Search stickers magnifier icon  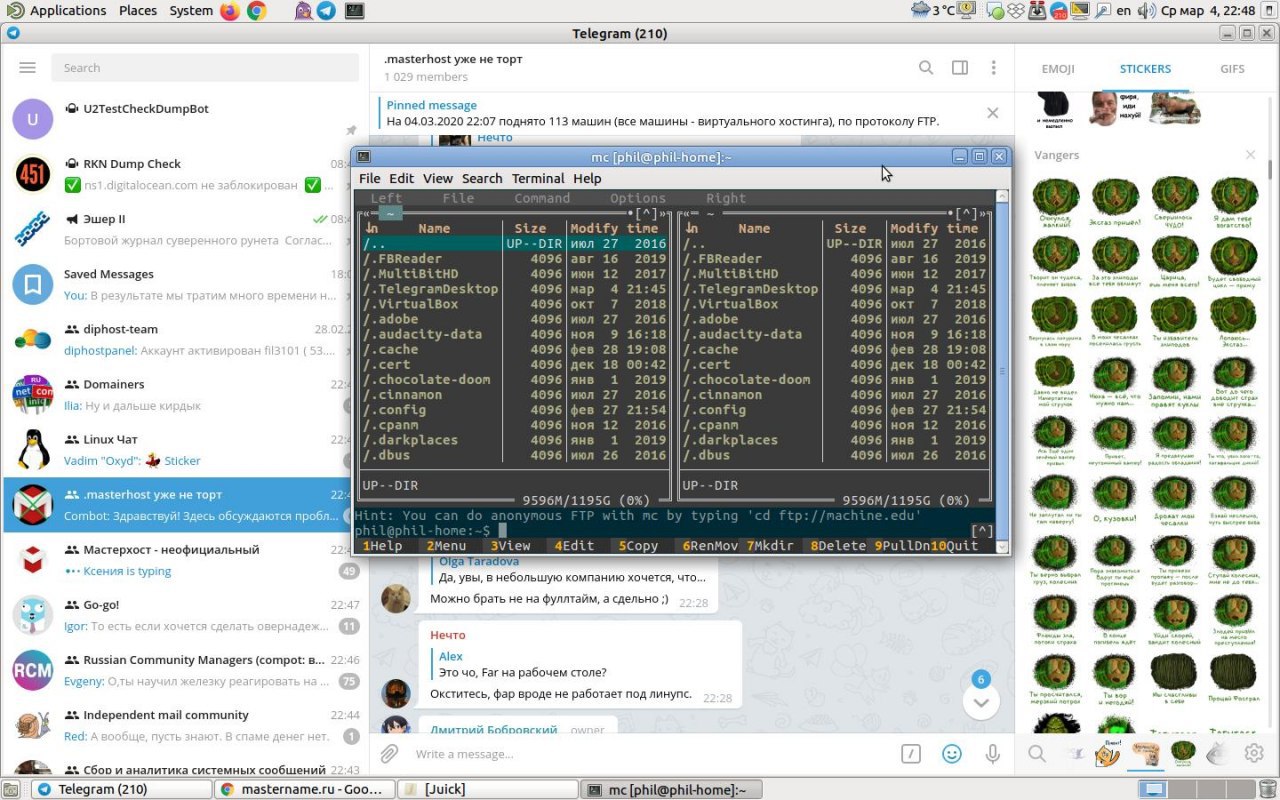1037,754
